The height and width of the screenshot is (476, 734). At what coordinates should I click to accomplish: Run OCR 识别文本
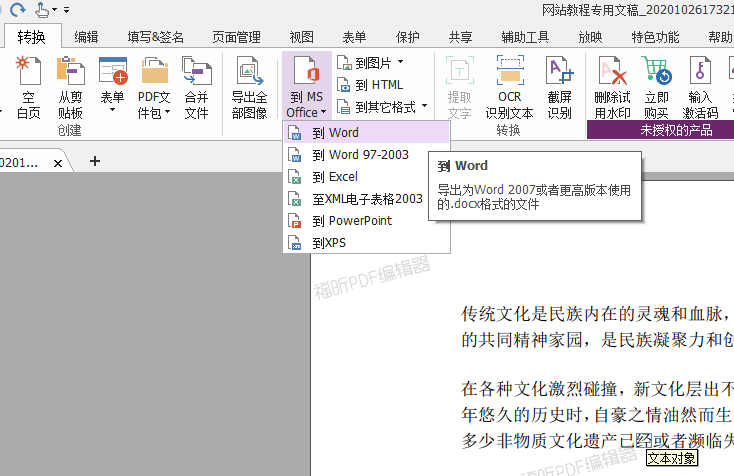(x=509, y=87)
